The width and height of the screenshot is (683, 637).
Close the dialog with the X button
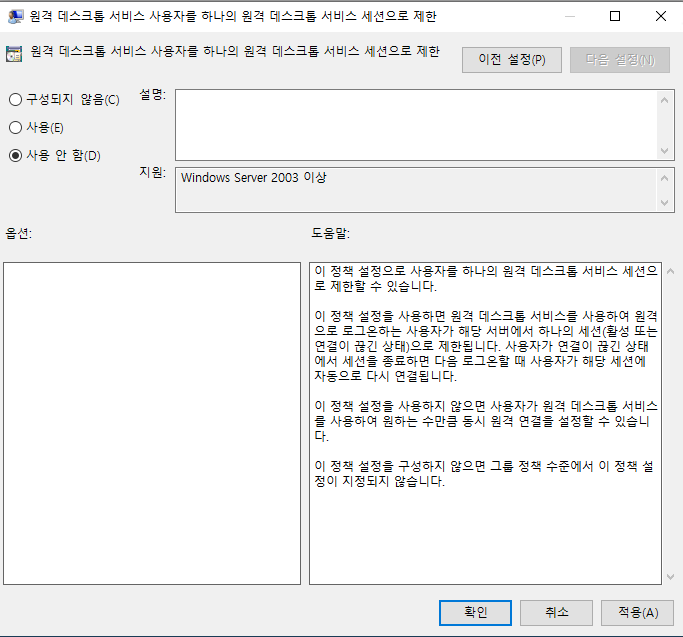(x=660, y=17)
